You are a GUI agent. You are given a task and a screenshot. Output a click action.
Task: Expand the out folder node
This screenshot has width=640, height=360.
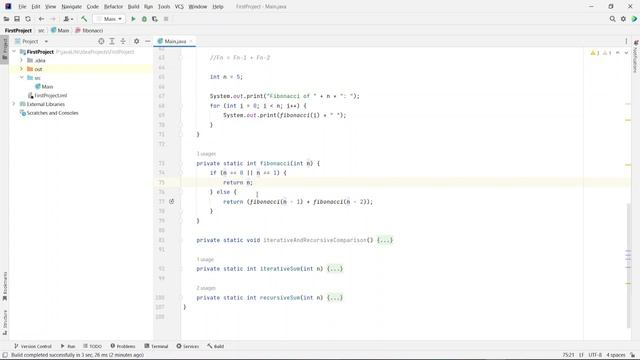tap(22, 69)
